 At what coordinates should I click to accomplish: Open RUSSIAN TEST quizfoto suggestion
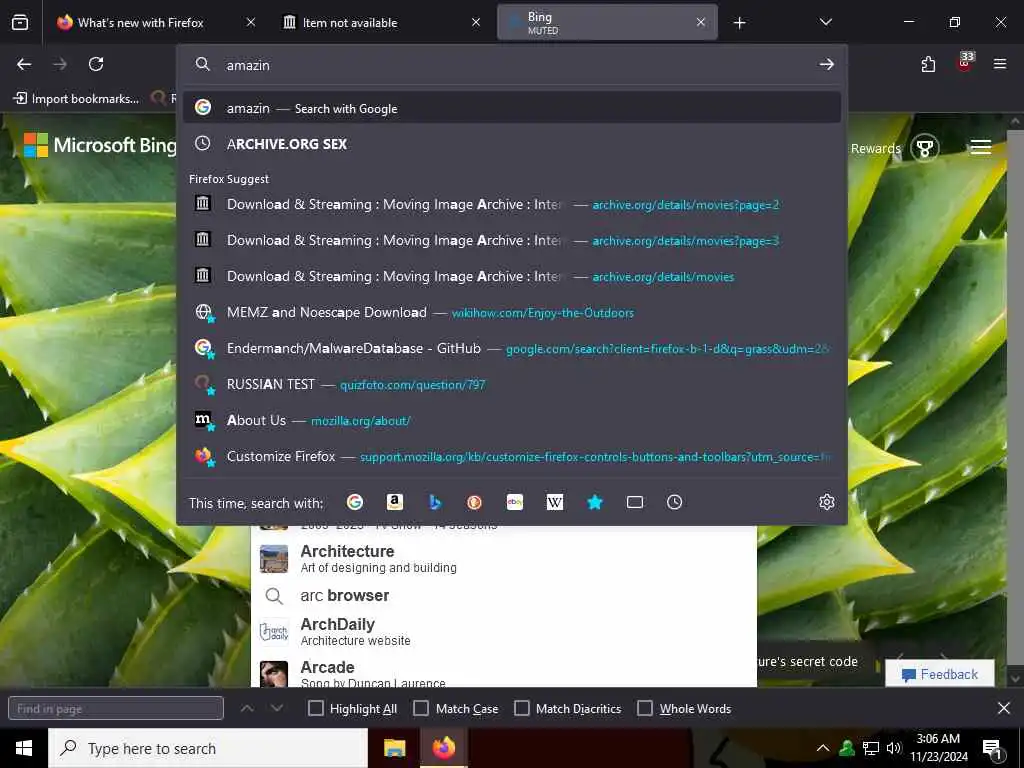point(511,384)
